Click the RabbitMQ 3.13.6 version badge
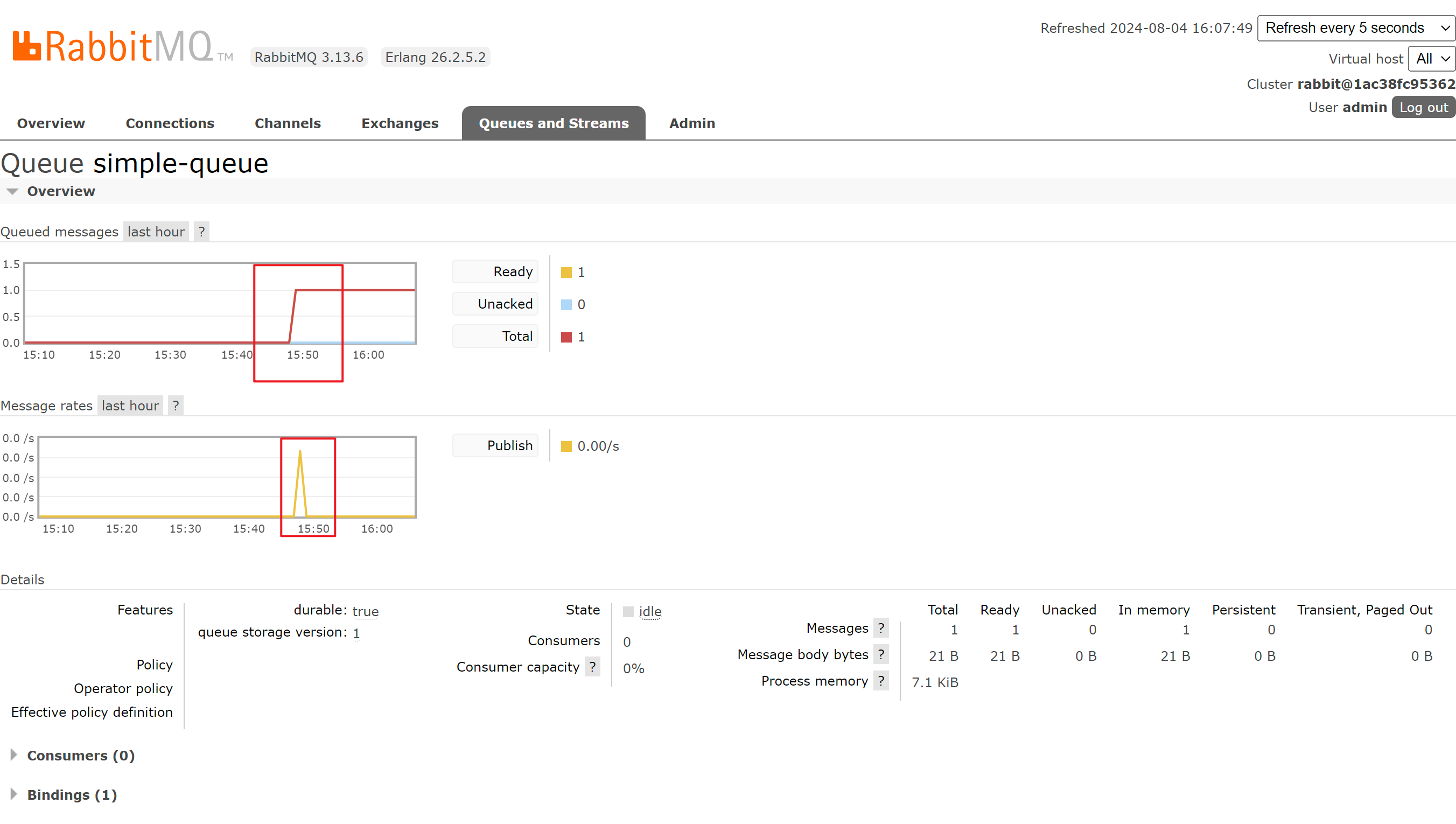Screen dimensions: 1456x824 pos(309,57)
